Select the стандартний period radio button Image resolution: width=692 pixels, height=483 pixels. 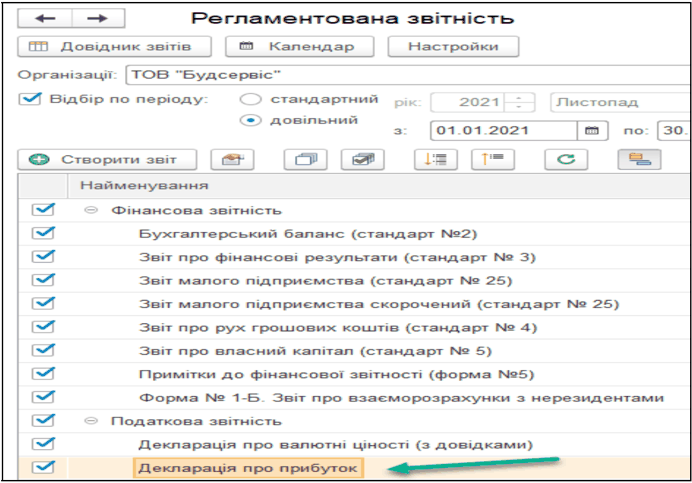point(250,99)
